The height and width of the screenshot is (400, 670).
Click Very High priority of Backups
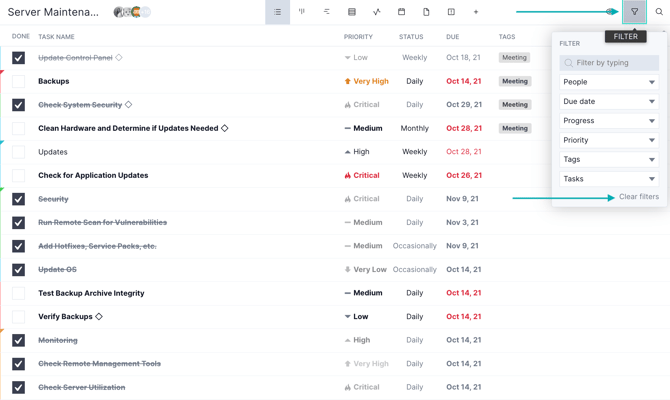click(x=367, y=81)
